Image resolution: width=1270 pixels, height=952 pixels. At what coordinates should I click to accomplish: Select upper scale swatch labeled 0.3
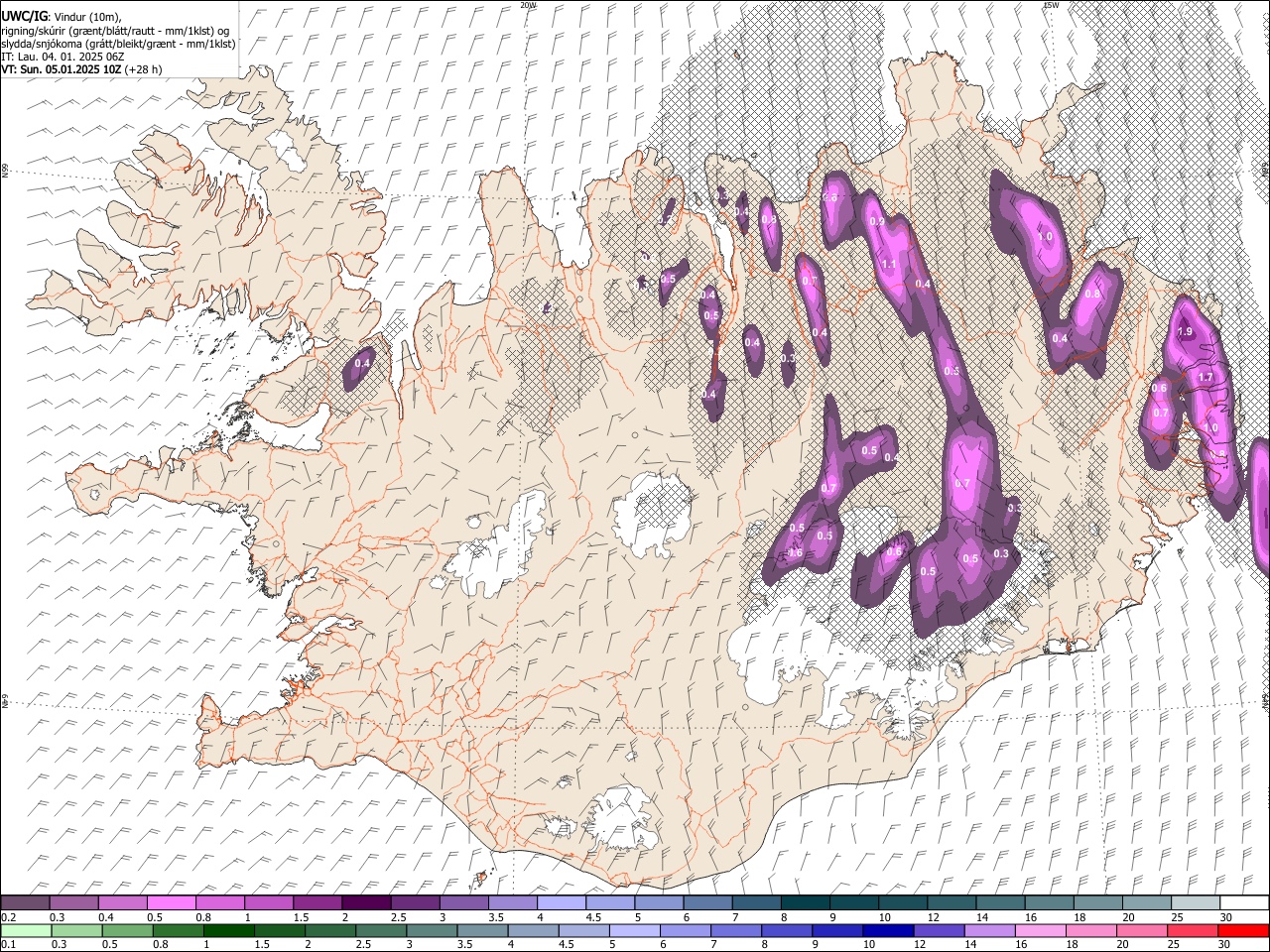73,903
